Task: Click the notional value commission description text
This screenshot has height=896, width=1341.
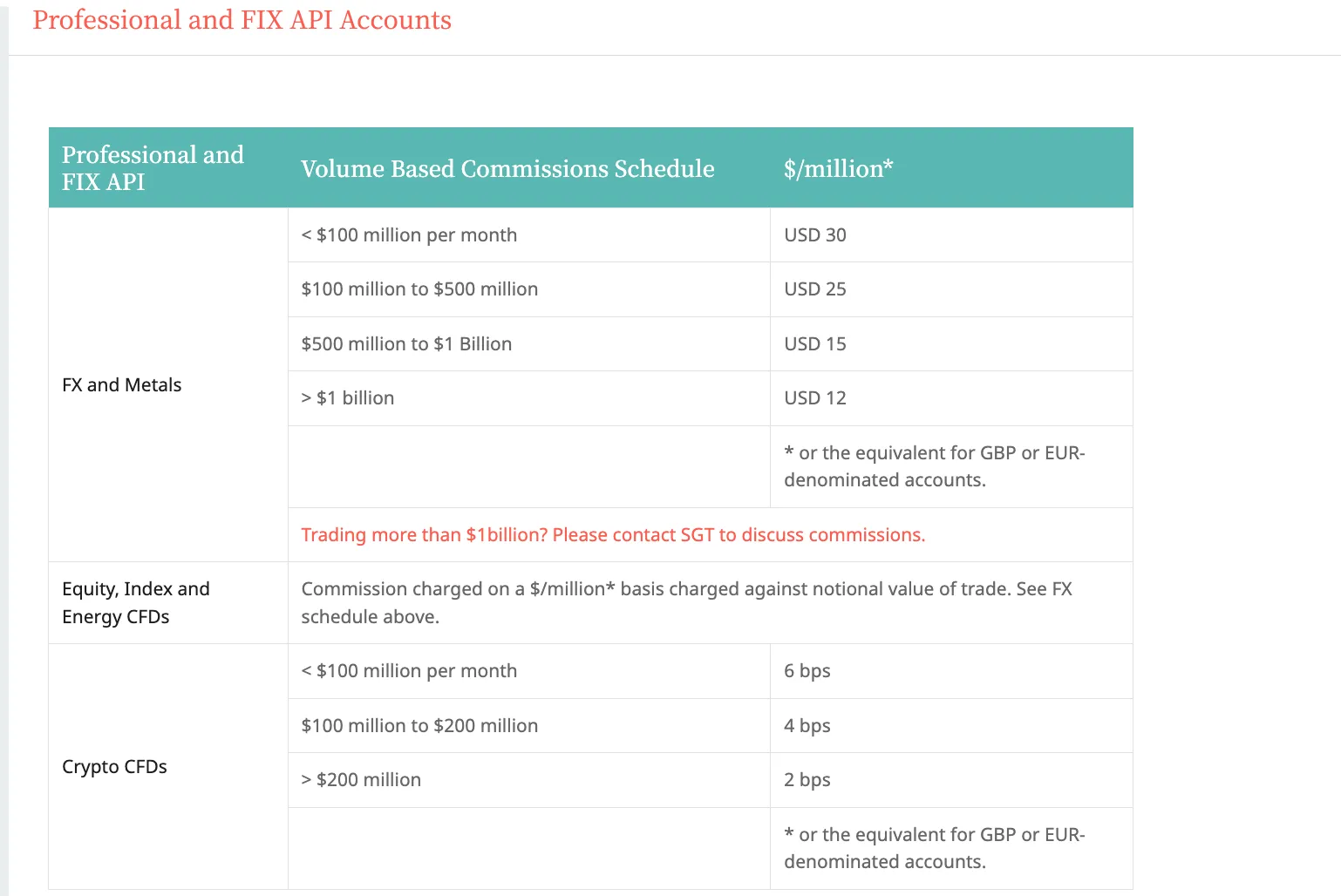Action: [687, 602]
